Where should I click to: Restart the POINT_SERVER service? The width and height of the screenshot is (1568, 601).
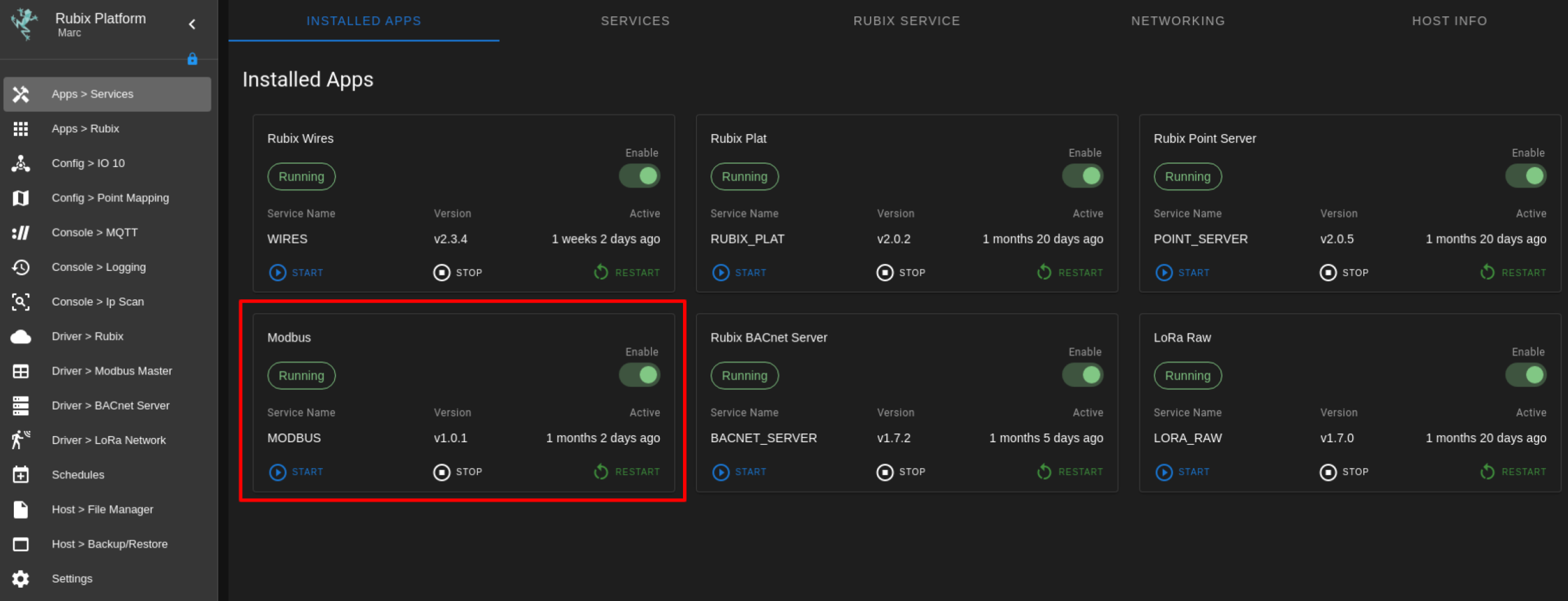coord(1513,273)
